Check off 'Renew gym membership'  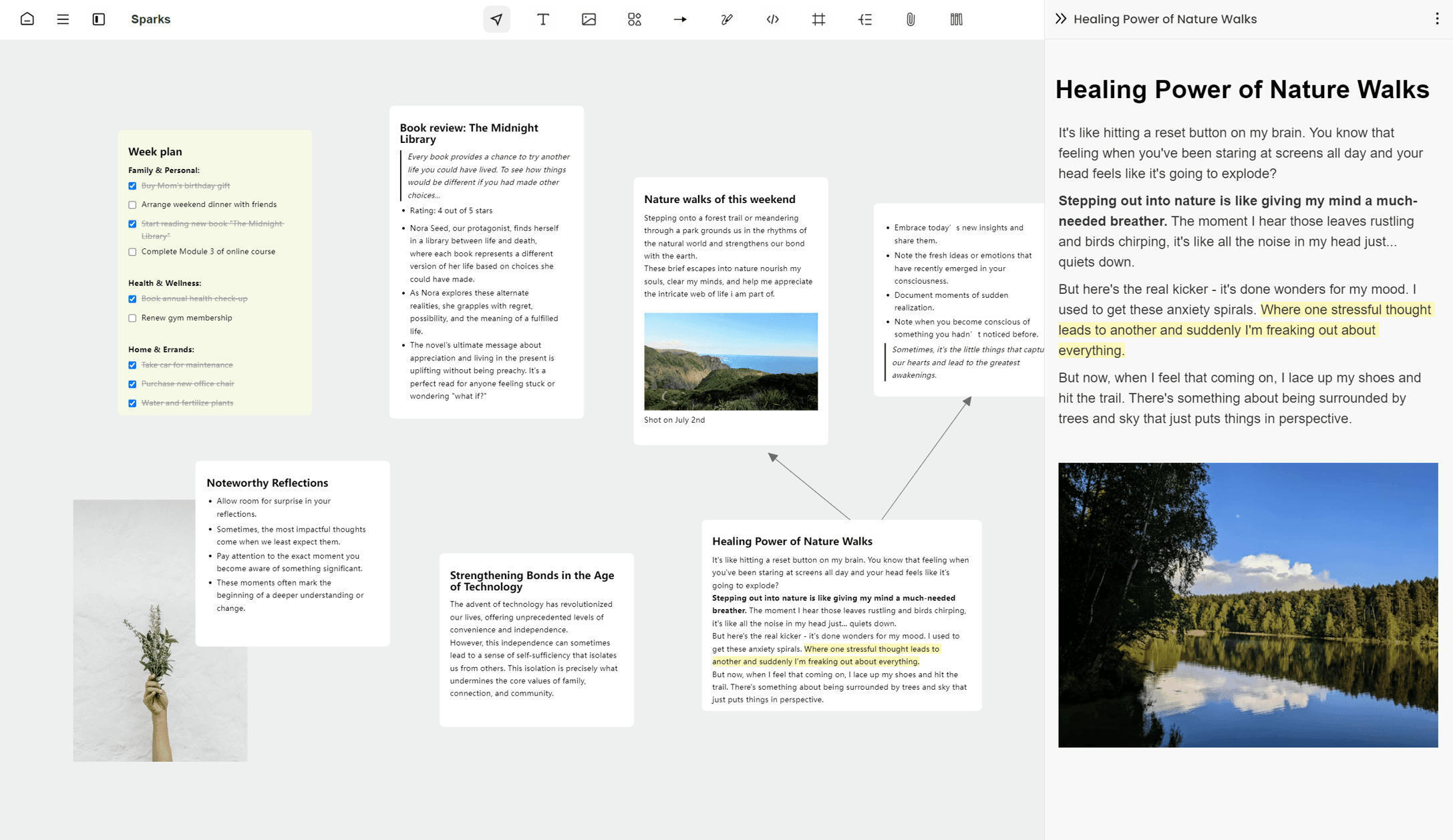click(132, 318)
